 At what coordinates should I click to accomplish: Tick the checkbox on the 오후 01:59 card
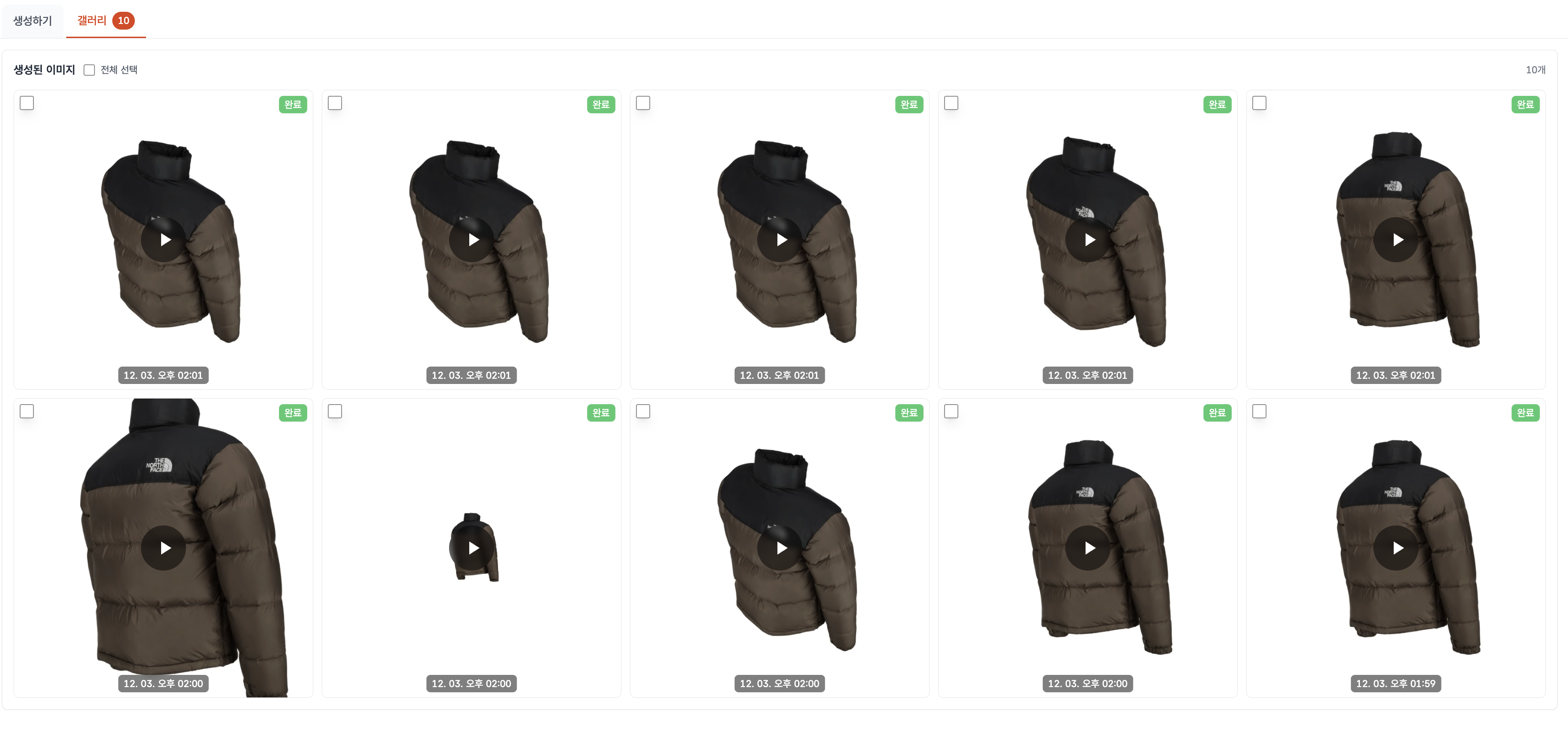click(x=1259, y=412)
